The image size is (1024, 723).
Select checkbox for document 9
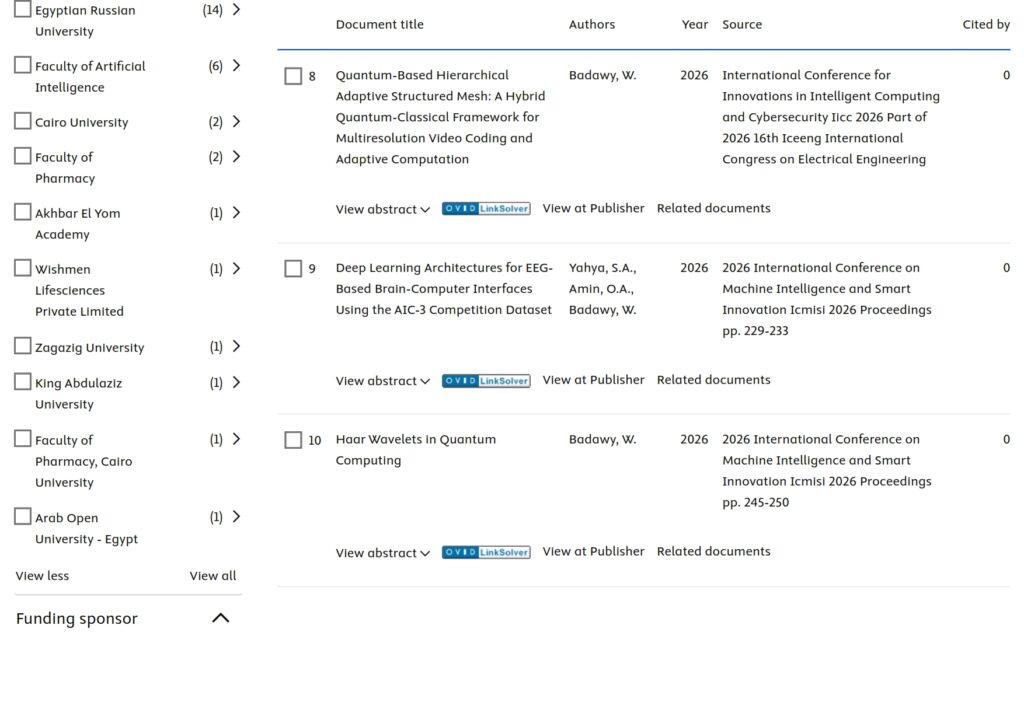293,268
